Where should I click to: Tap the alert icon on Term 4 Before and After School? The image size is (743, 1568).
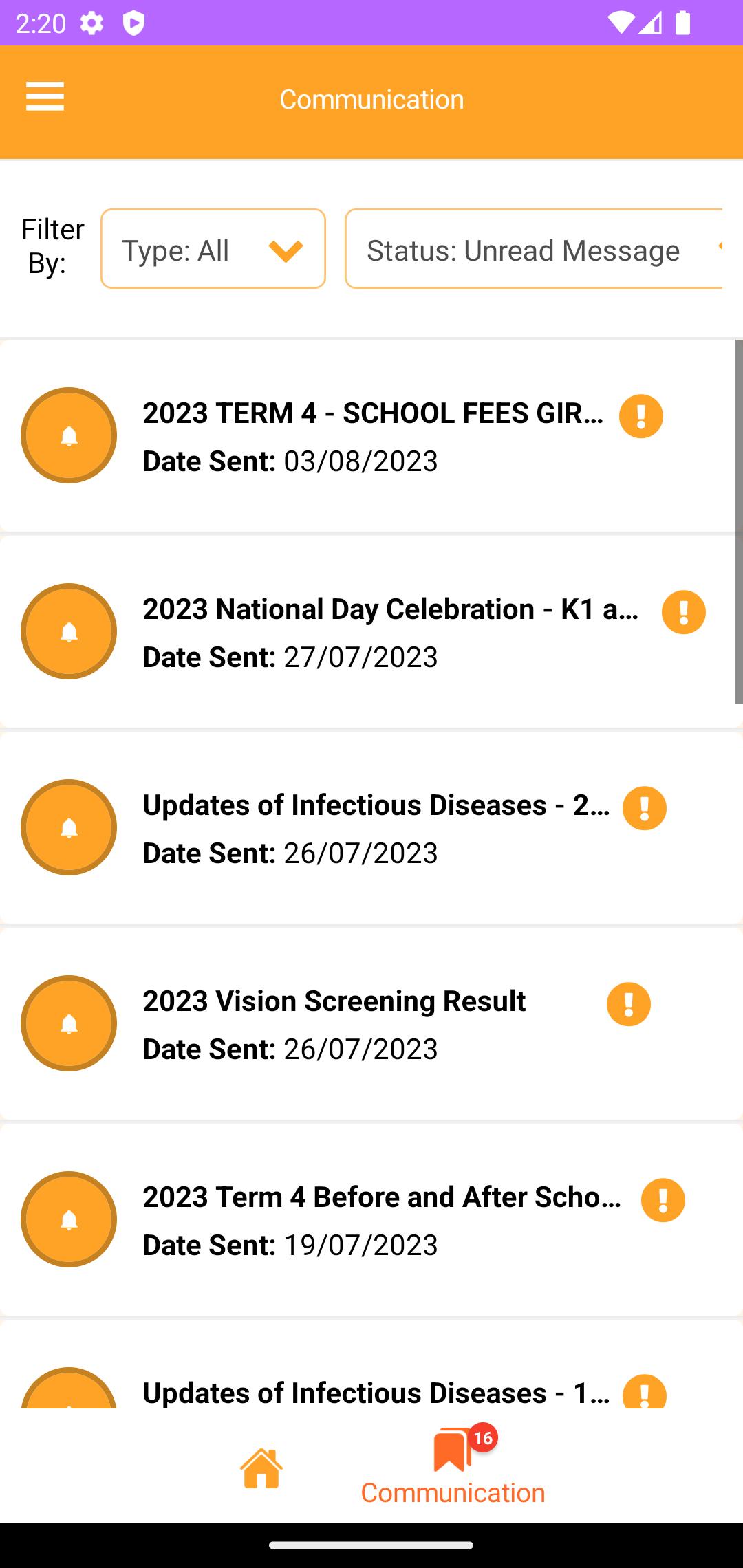pos(663,1200)
